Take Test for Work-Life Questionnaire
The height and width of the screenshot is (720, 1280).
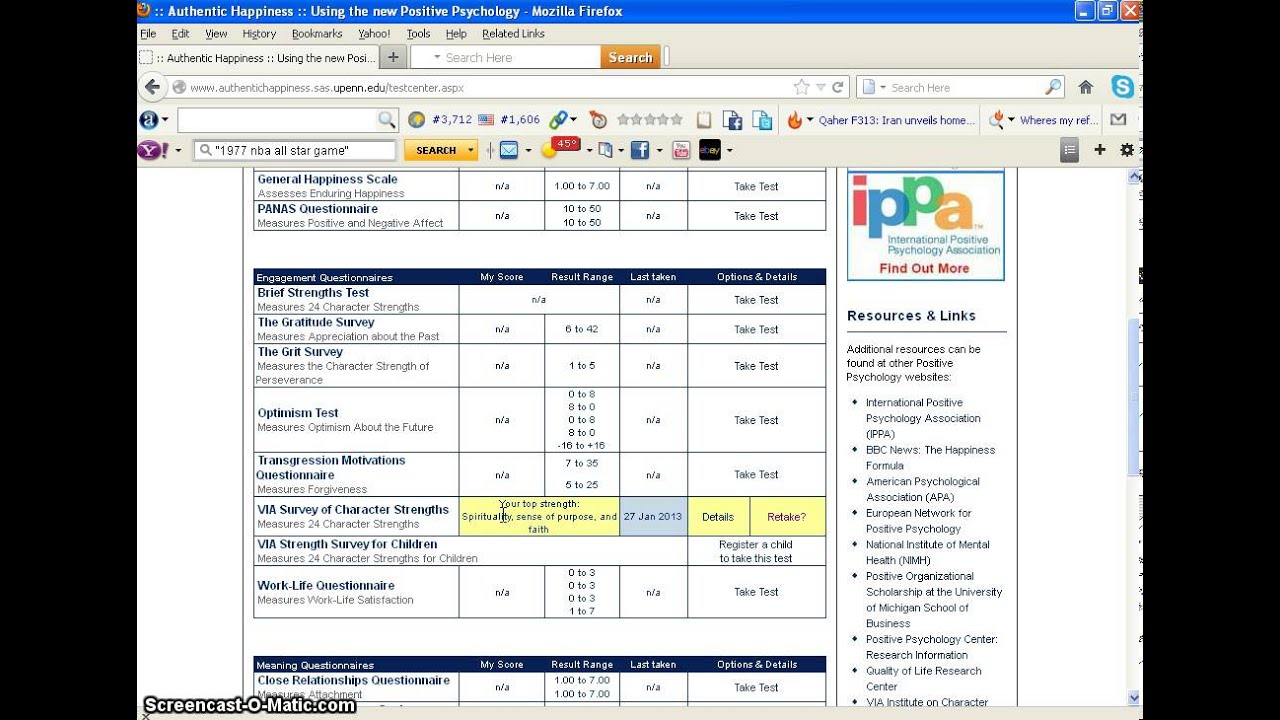[756, 592]
